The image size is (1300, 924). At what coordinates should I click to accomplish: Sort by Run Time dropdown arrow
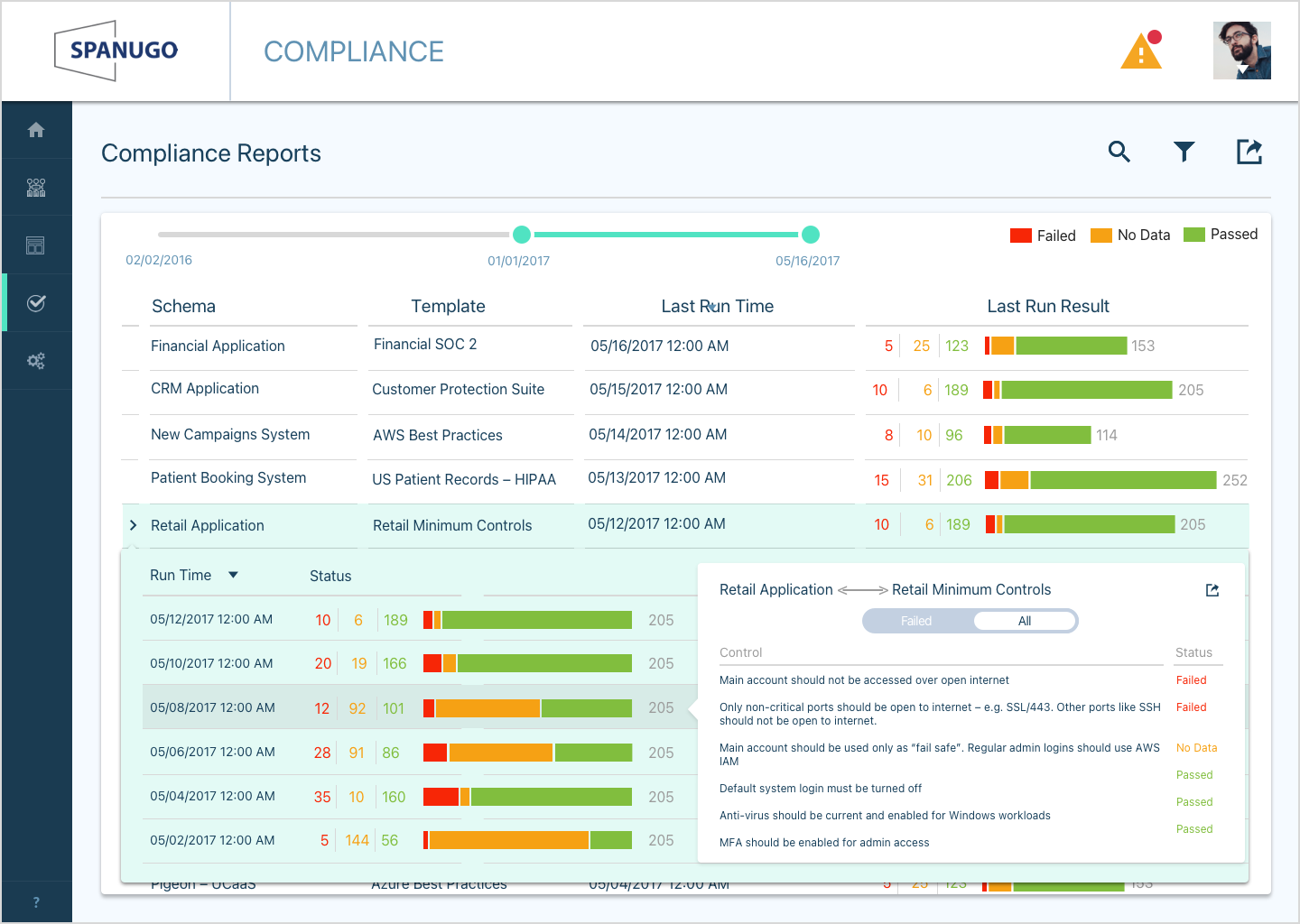[x=233, y=575]
